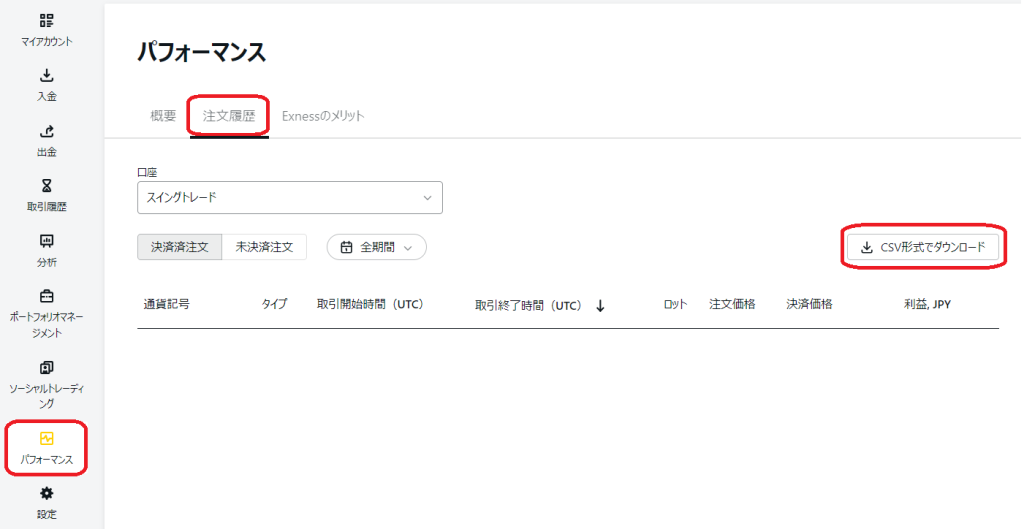Click the パフォーマンス chart icon
The width and height of the screenshot is (1024, 529).
[x=47, y=439]
